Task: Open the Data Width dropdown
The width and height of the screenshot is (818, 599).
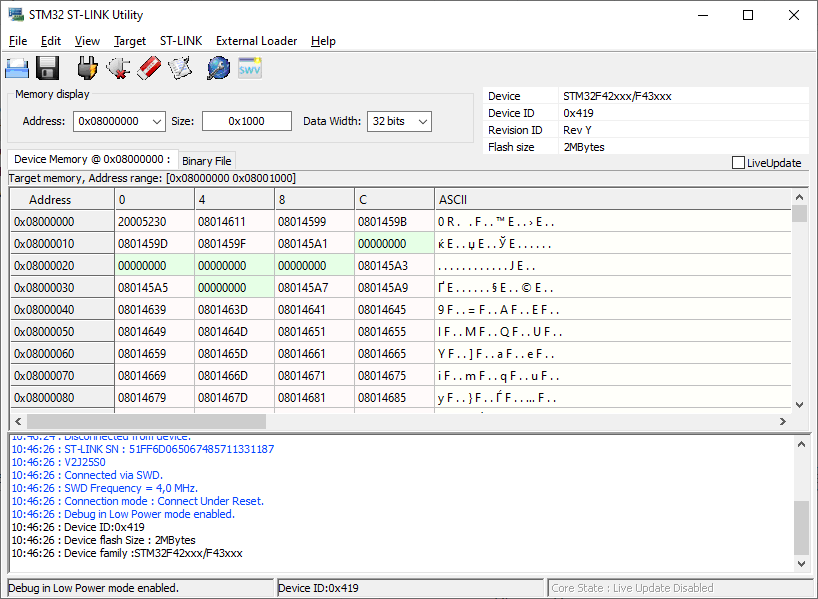Action: 422,121
